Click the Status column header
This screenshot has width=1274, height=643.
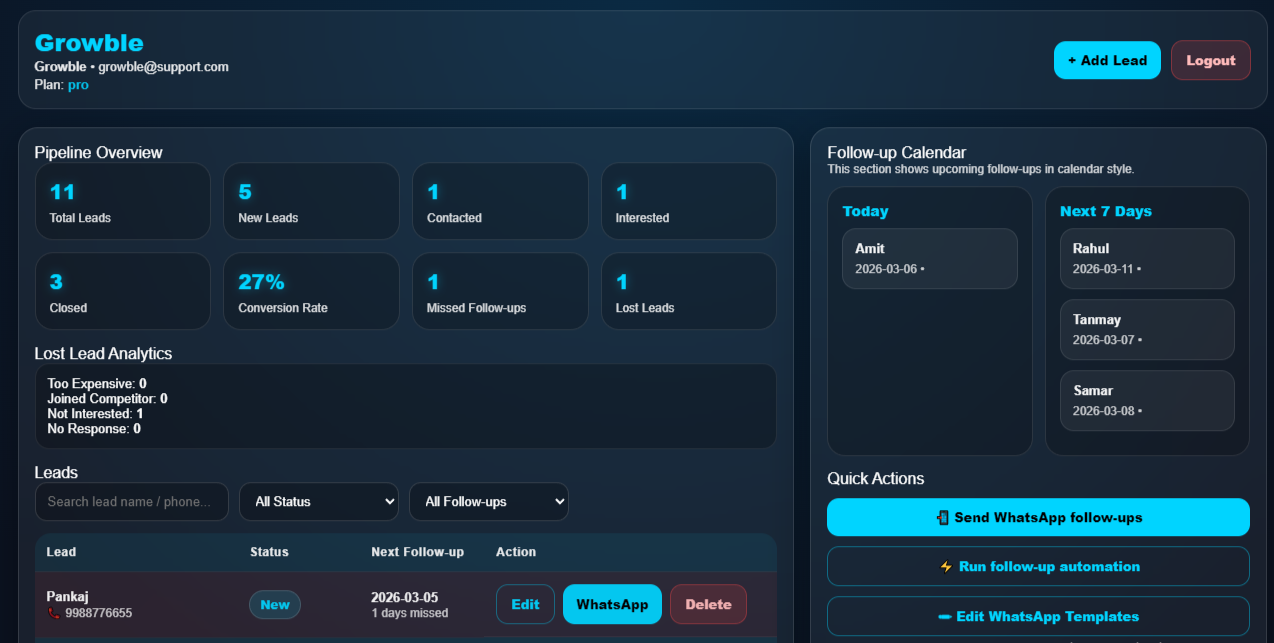[269, 552]
